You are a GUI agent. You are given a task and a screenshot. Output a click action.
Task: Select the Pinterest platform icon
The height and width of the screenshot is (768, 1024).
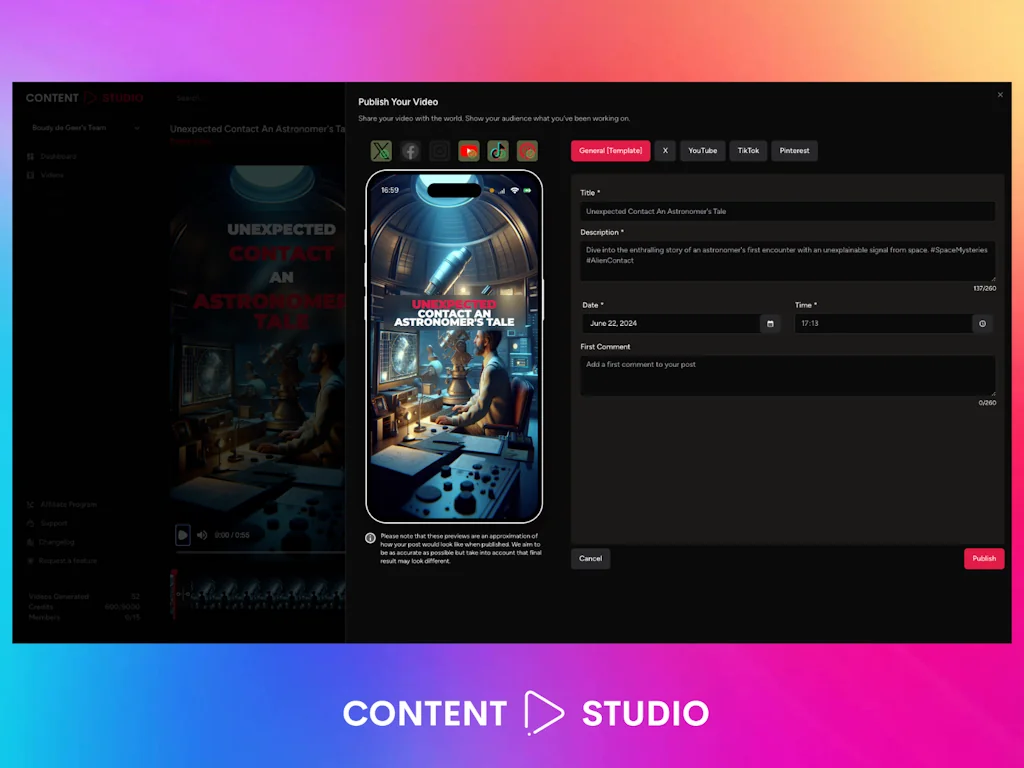pyautogui.click(x=526, y=151)
